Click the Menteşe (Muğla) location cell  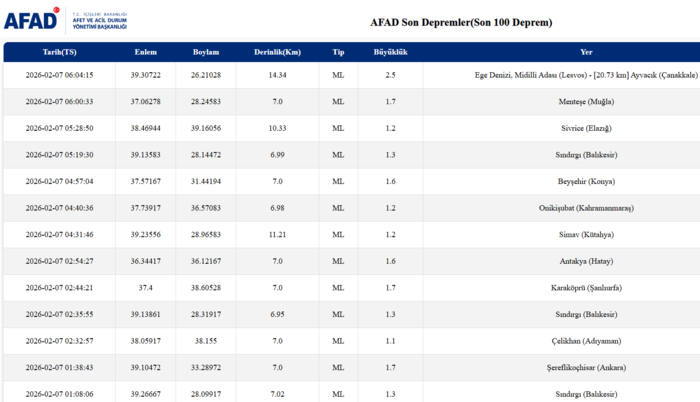coord(586,102)
